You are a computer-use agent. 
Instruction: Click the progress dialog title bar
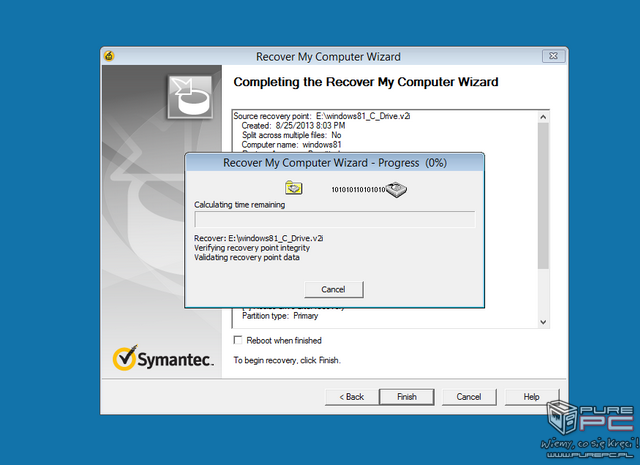point(335,163)
